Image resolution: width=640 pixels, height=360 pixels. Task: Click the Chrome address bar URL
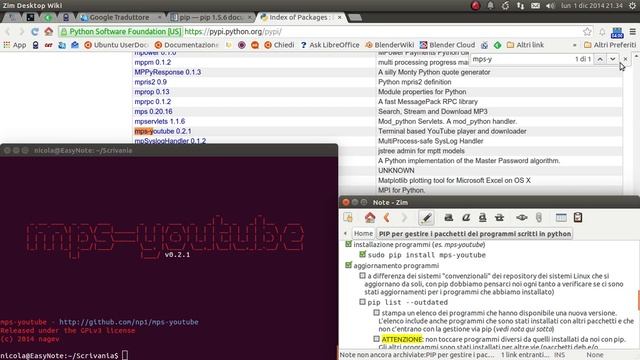point(233,31)
